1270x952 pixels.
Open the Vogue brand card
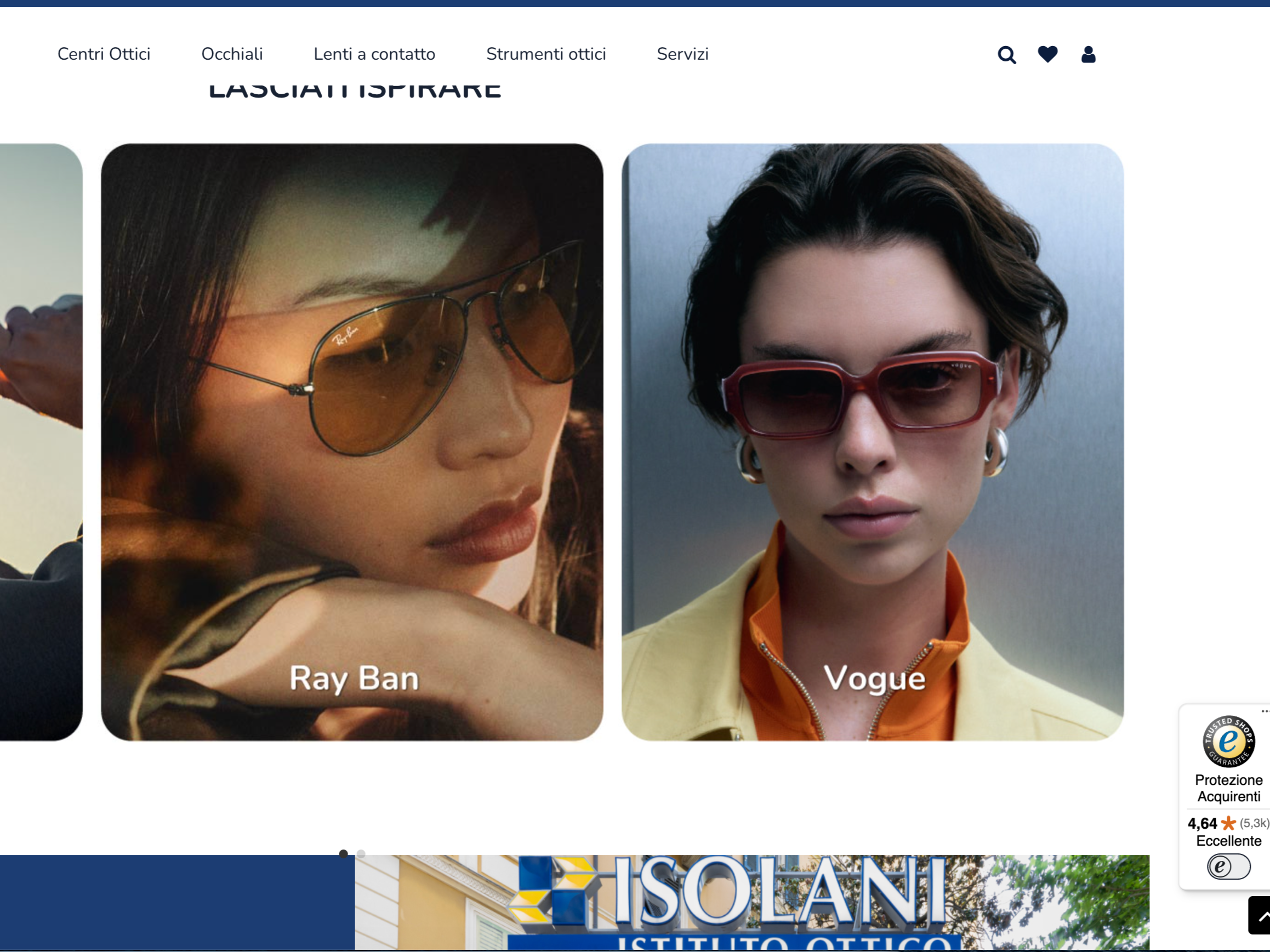[873, 442]
